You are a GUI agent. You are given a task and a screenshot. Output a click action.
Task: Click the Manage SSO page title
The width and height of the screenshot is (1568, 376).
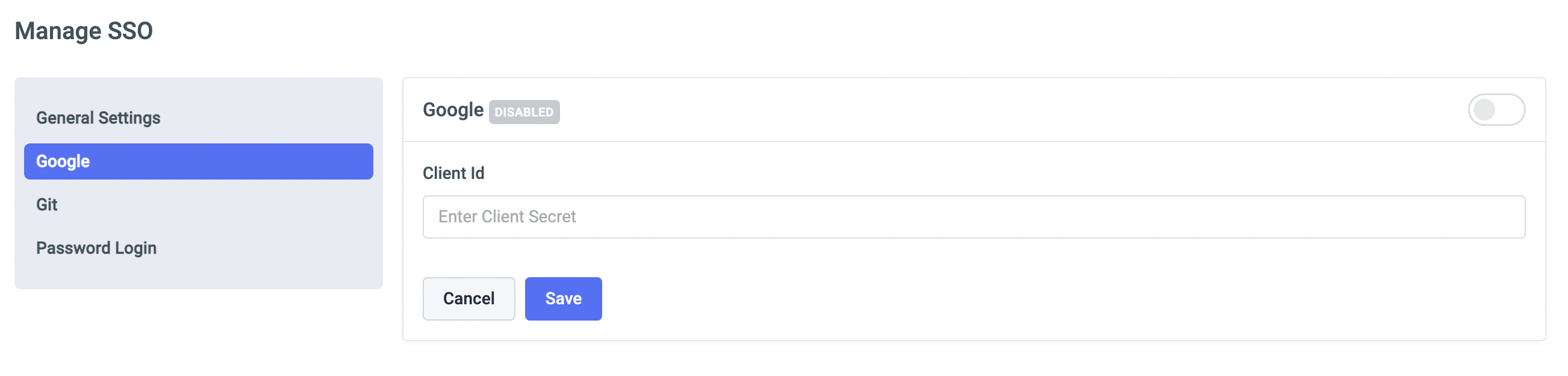pos(83,31)
